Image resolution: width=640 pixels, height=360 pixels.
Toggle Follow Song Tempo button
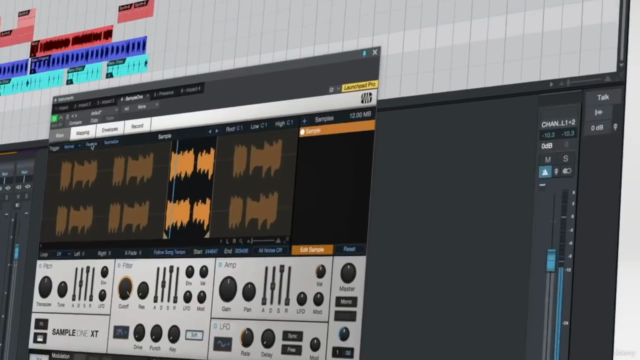point(169,252)
